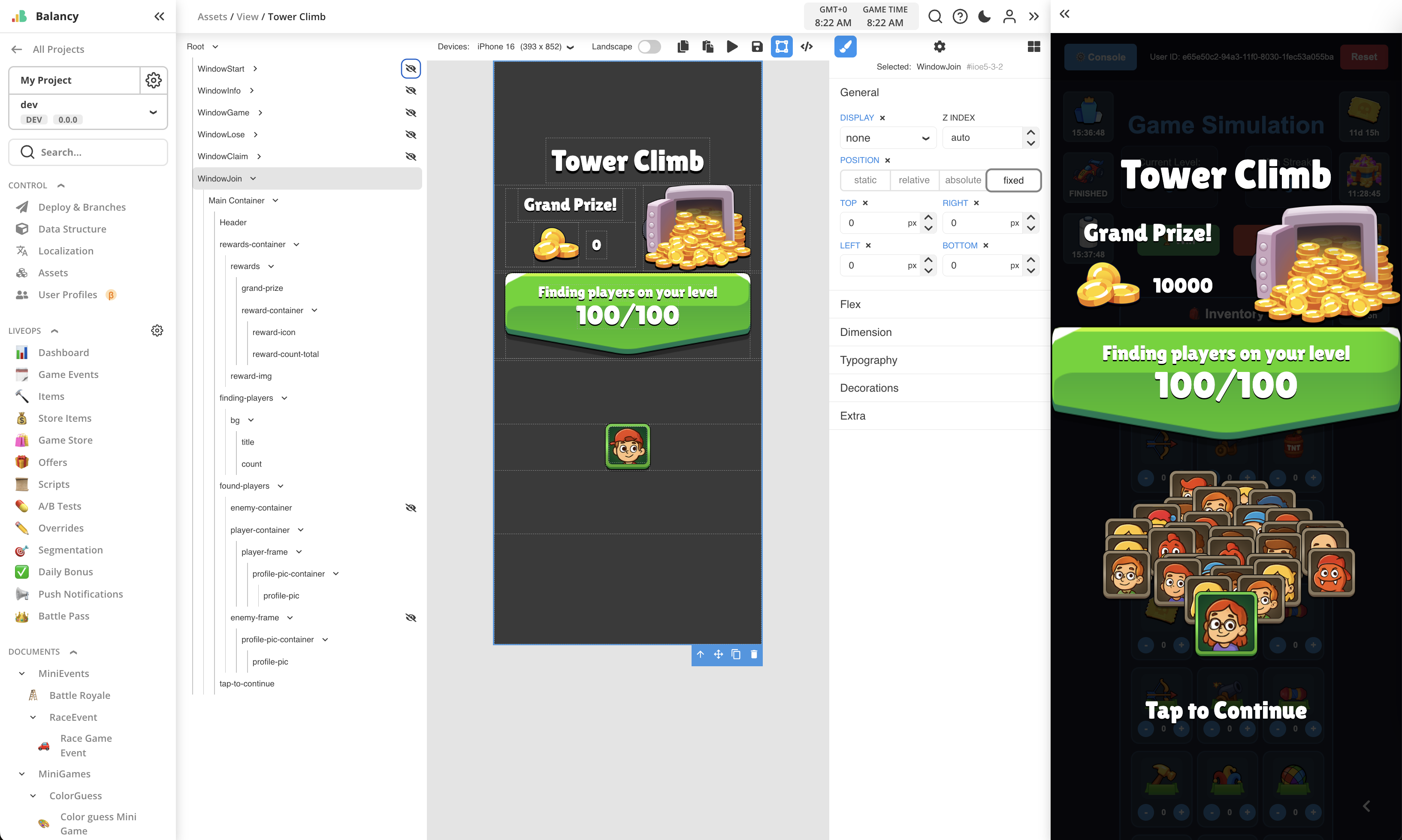The height and width of the screenshot is (840, 1402).
Task: Toggle visibility of enemy-frame
Action: coord(411,617)
